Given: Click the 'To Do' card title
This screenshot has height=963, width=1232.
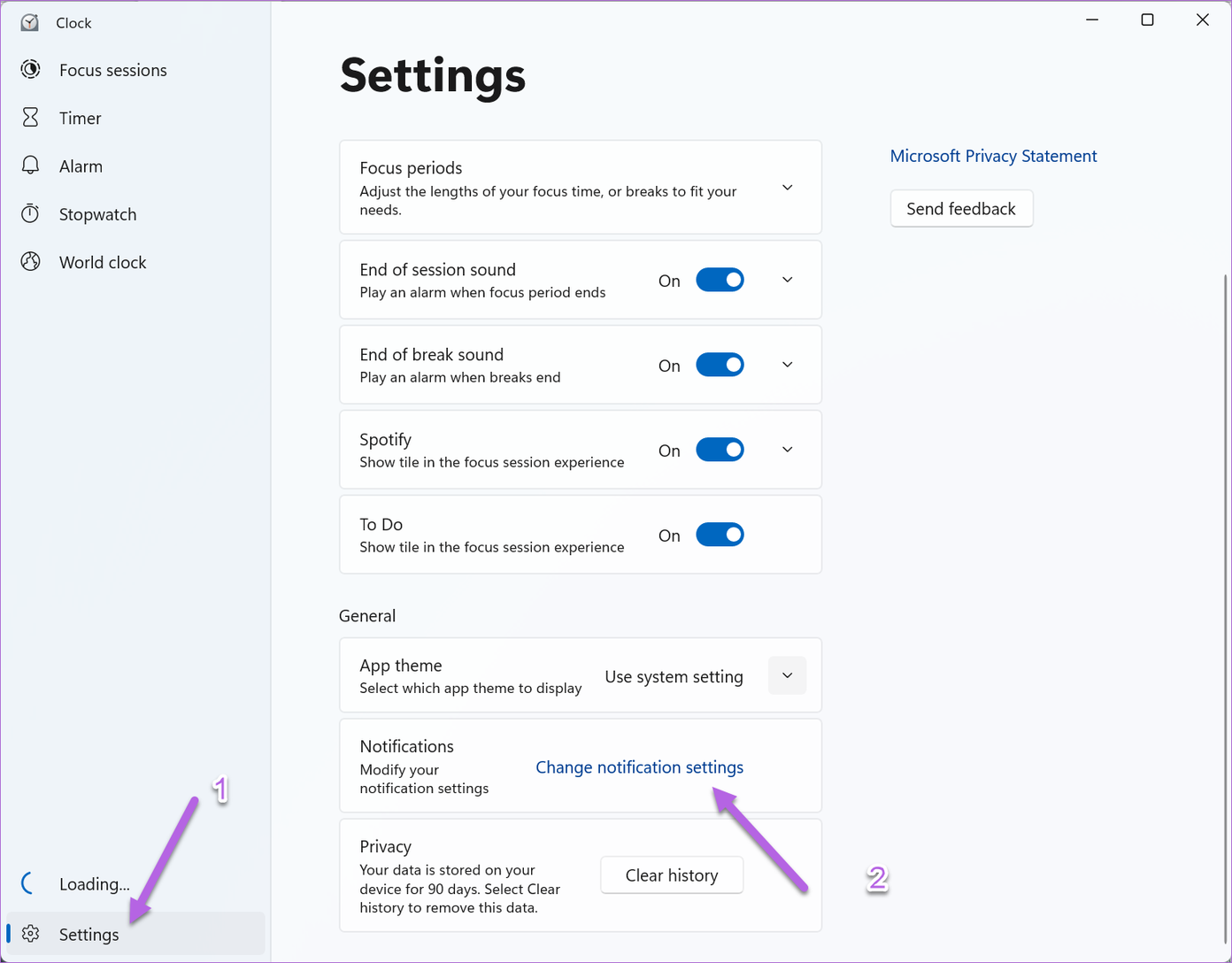Looking at the screenshot, I should pos(381,524).
